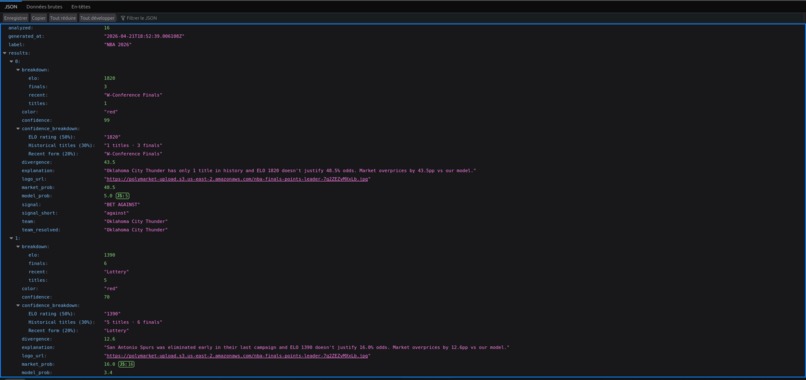Click the finals value 3 in result 0
Image resolution: width=806 pixels, height=380 pixels.
pyautogui.click(x=105, y=86)
